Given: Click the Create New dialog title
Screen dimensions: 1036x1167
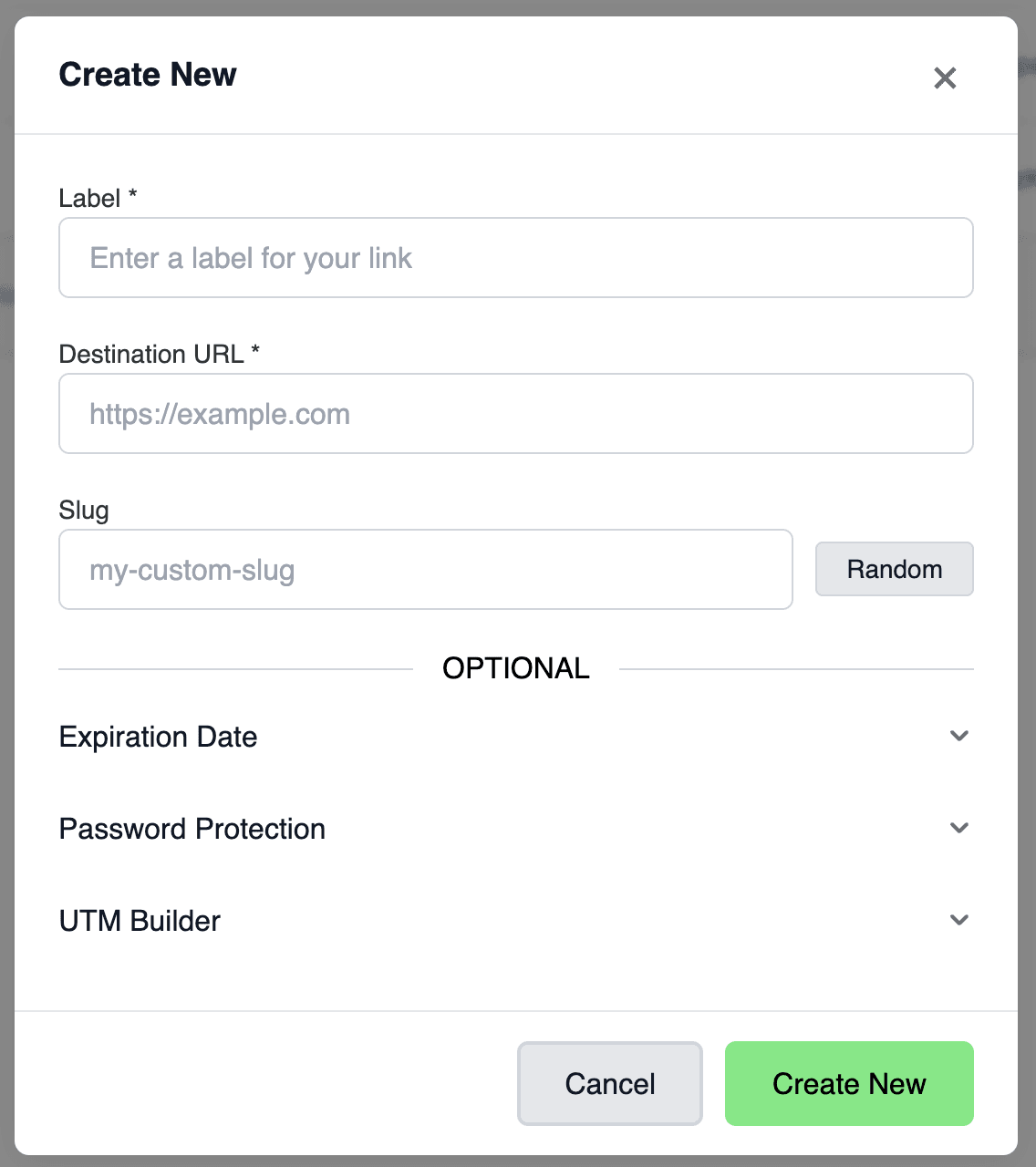Looking at the screenshot, I should pyautogui.click(x=147, y=75).
